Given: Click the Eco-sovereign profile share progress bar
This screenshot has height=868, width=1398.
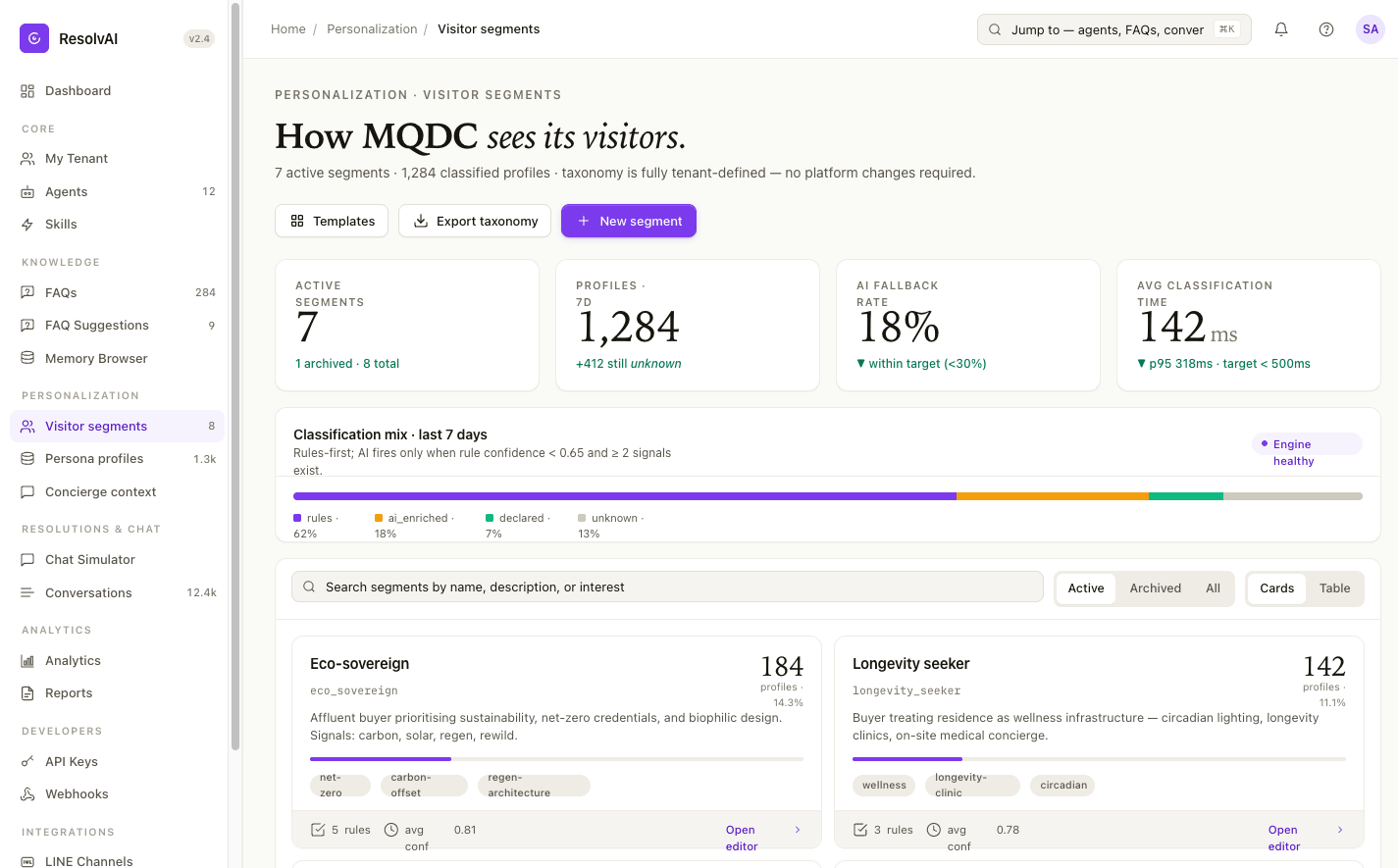Looking at the screenshot, I should click(x=556, y=759).
